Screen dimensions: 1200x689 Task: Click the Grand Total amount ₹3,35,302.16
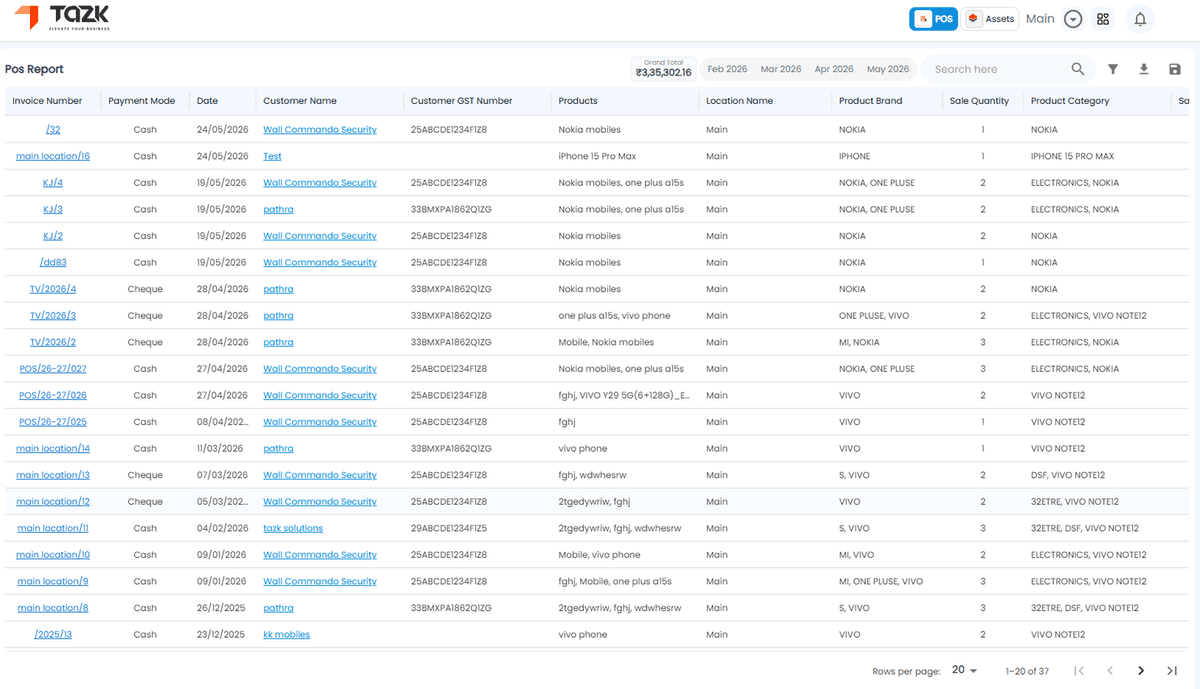664,73
